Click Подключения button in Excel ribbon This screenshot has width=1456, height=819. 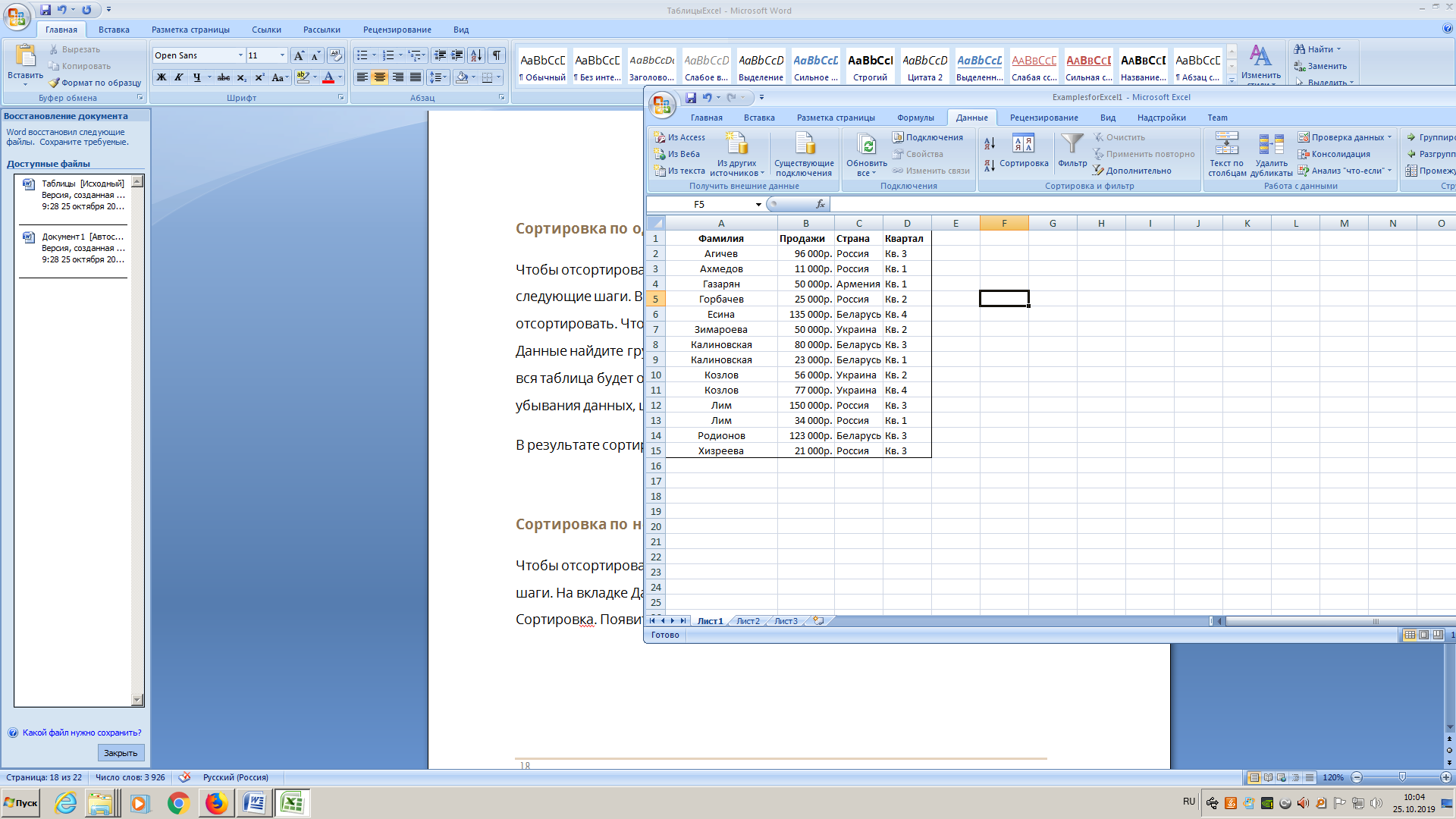click(927, 137)
